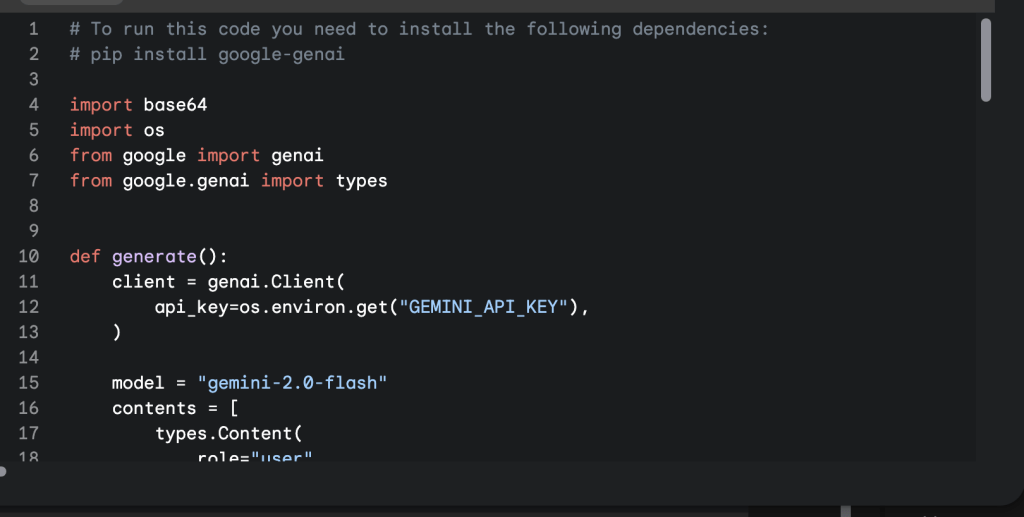Screen dimensions: 1024x517
Task: Click the closing parenthesis on line 13
Action: pos(117,332)
